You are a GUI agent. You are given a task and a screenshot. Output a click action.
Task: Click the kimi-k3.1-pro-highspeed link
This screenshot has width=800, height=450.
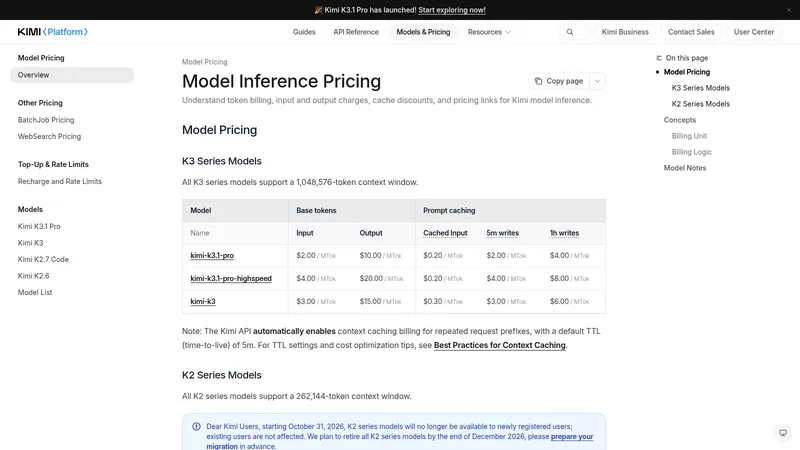(x=231, y=278)
